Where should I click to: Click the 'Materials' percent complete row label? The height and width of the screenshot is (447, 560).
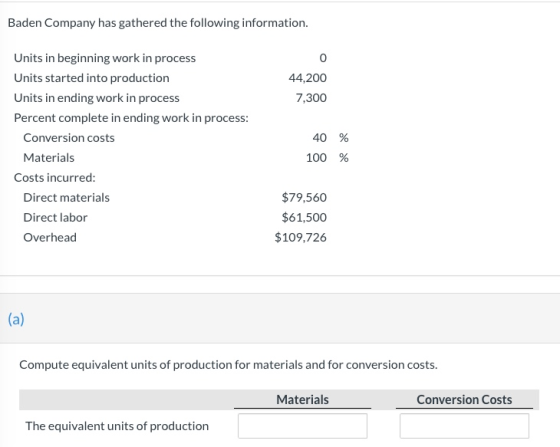pos(49,158)
